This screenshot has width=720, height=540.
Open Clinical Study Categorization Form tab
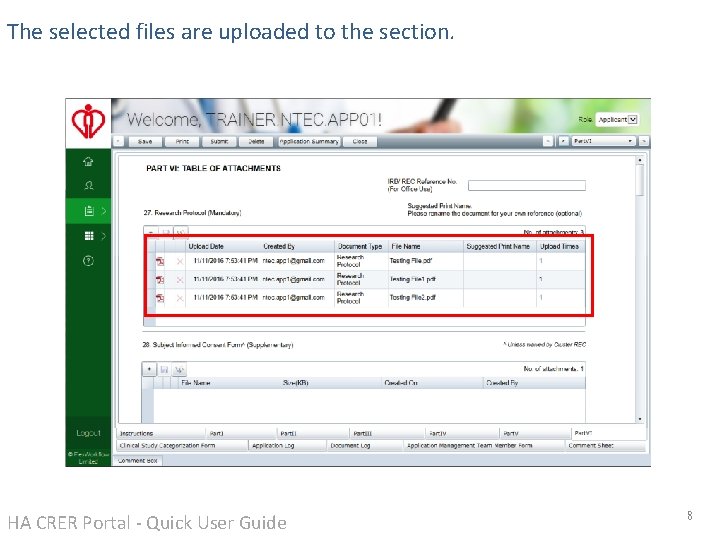pyautogui.click(x=182, y=445)
